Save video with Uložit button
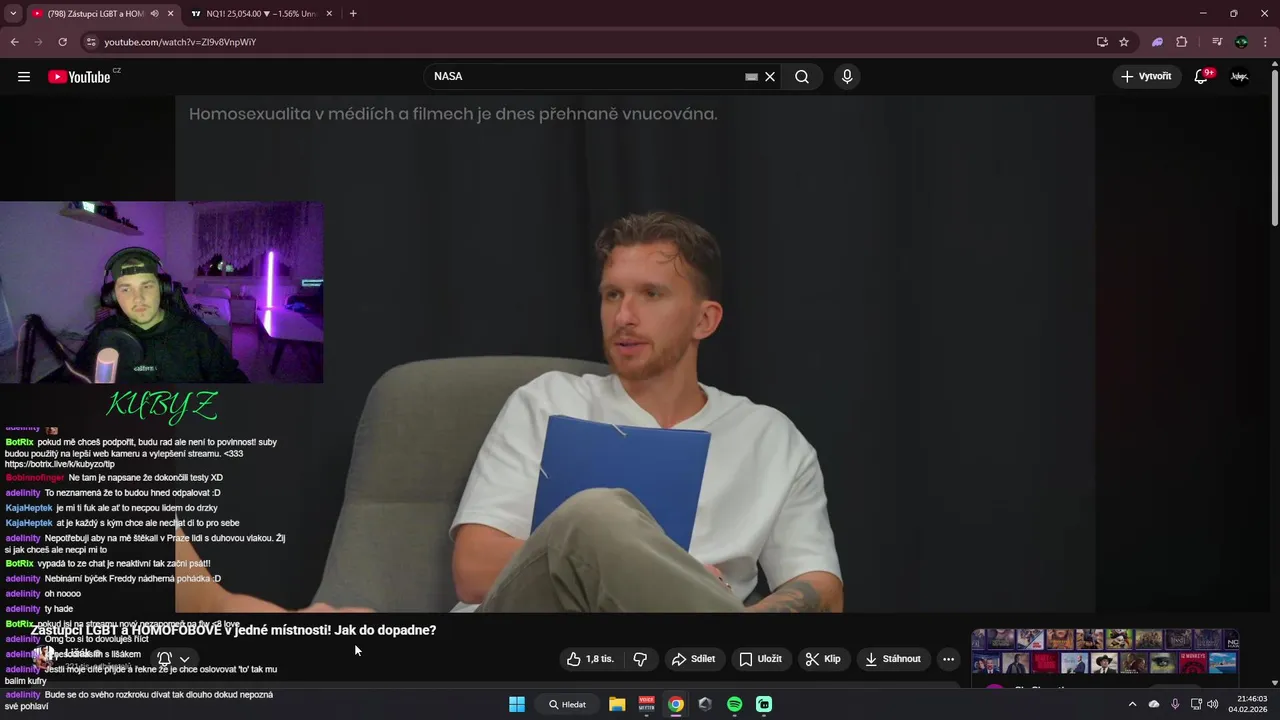The image size is (1280, 720). tap(760, 659)
